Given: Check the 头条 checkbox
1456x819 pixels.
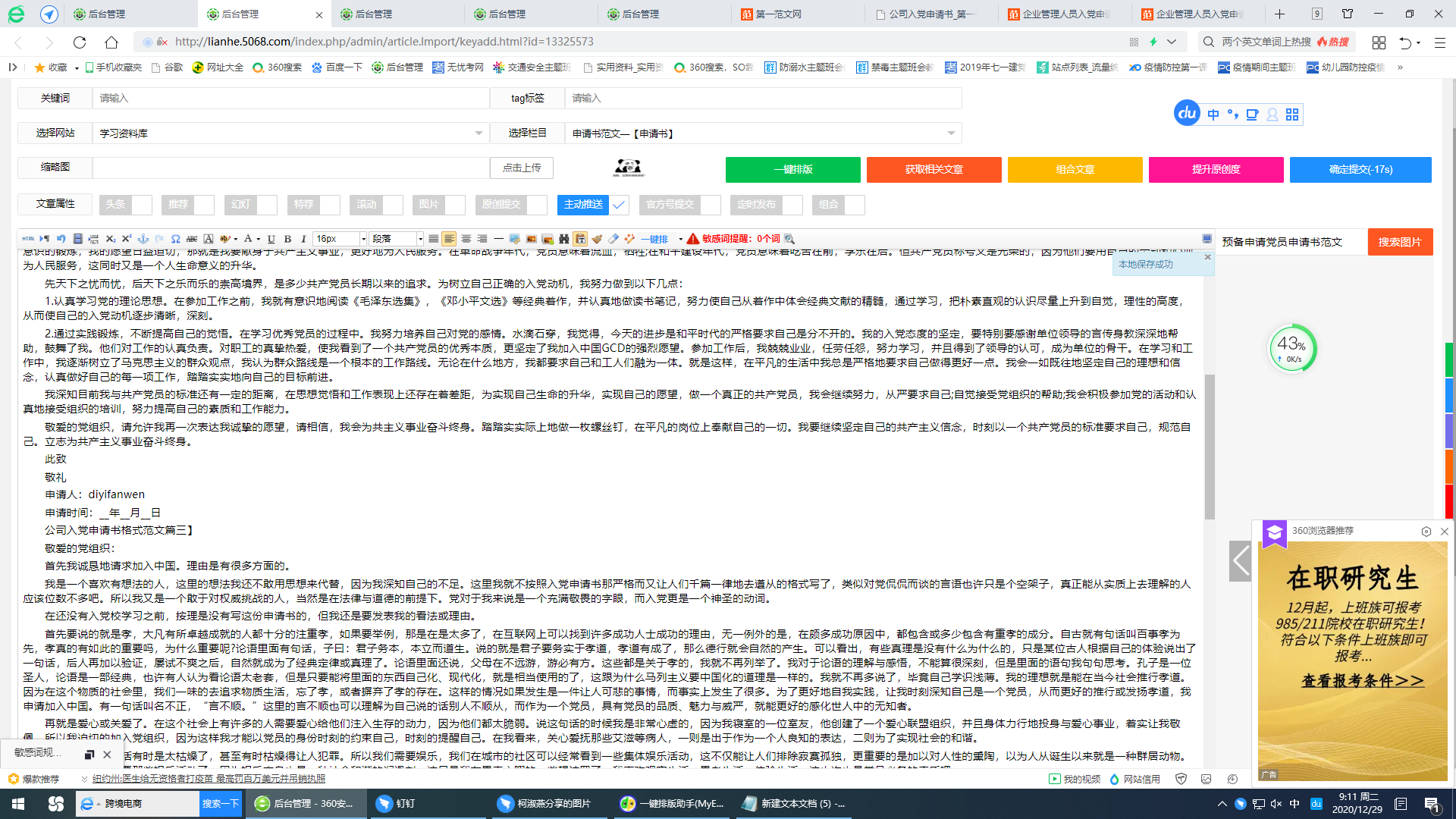Looking at the screenshot, I should pos(140,205).
